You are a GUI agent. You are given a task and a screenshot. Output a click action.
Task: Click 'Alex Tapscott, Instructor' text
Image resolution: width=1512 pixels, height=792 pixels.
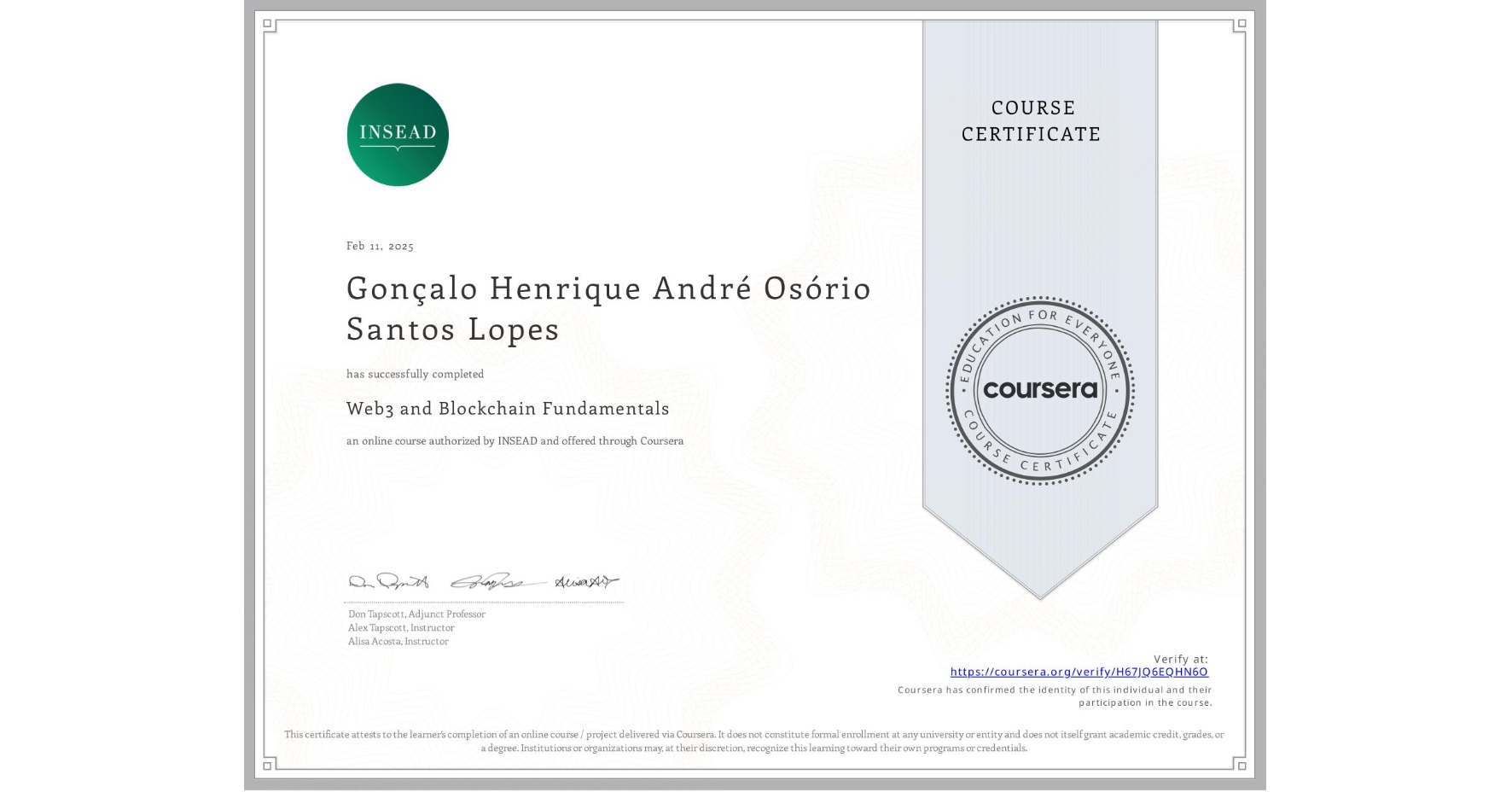(401, 628)
